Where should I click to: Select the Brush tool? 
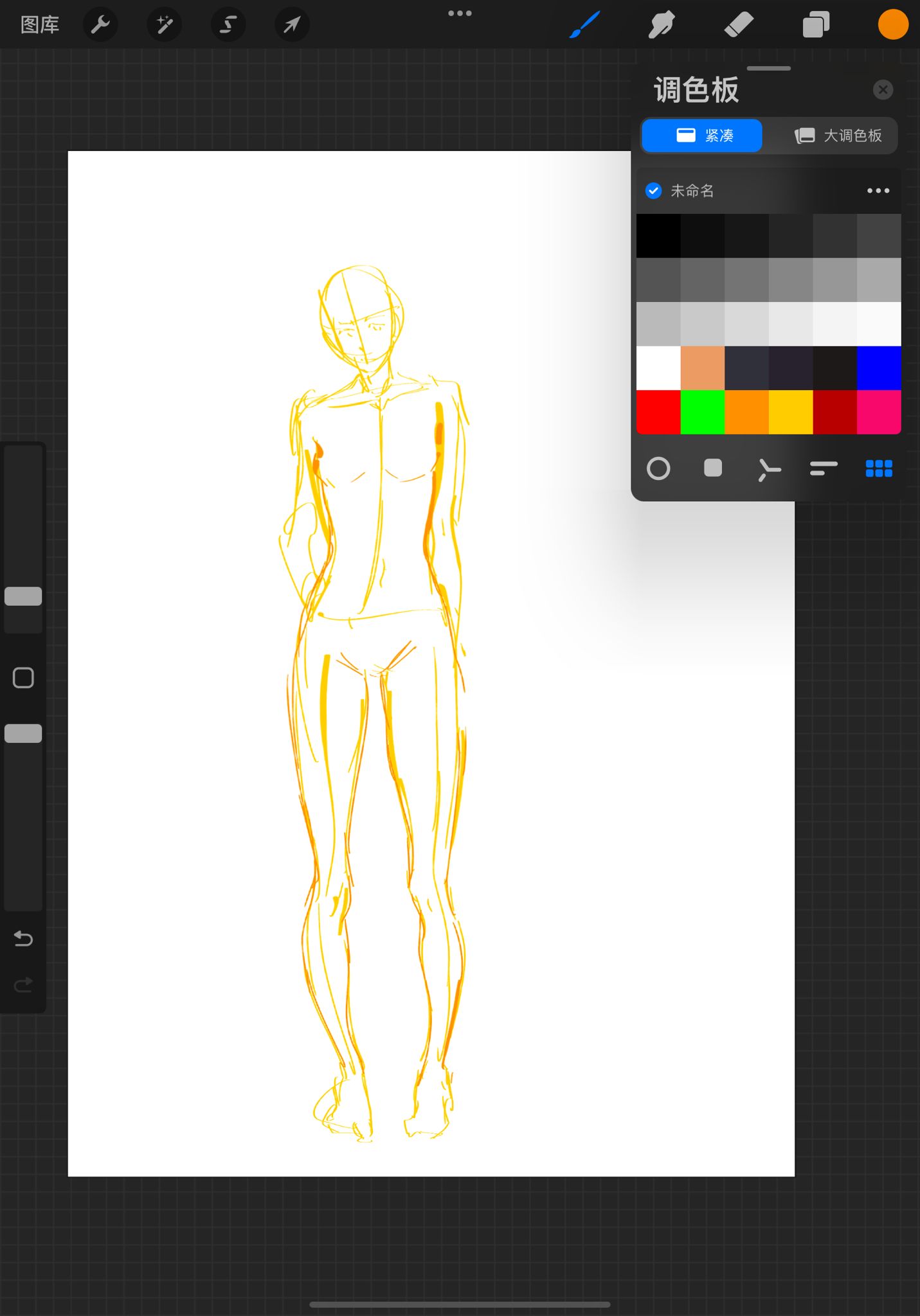pyautogui.click(x=585, y=25)
